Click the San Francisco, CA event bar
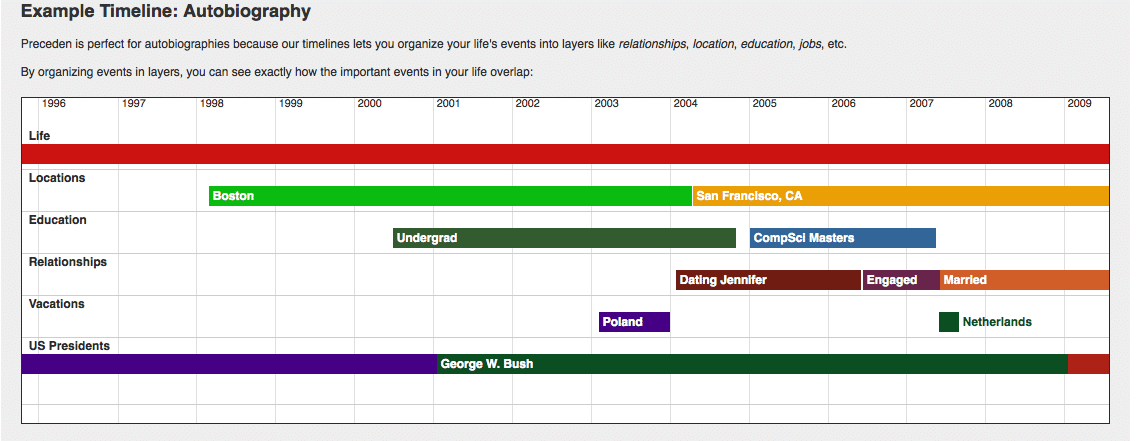 coord(900,196)
